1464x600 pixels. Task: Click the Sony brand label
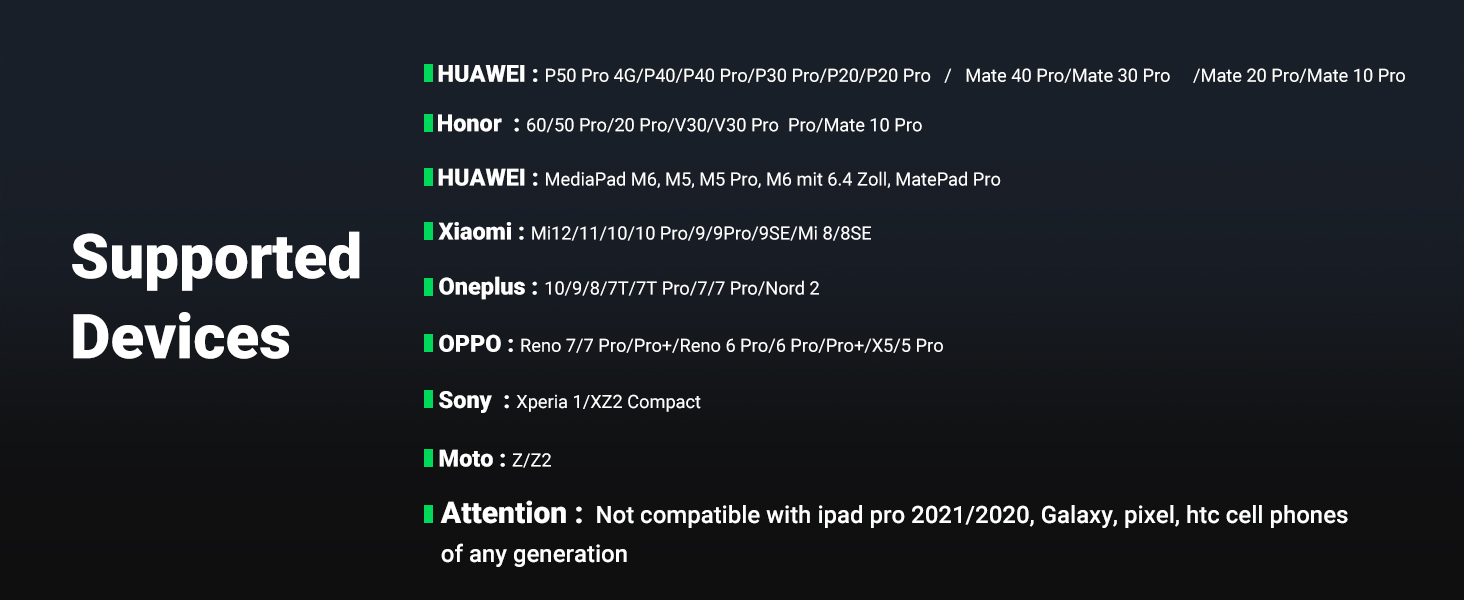pyautogui.click(x=465, y=400)
